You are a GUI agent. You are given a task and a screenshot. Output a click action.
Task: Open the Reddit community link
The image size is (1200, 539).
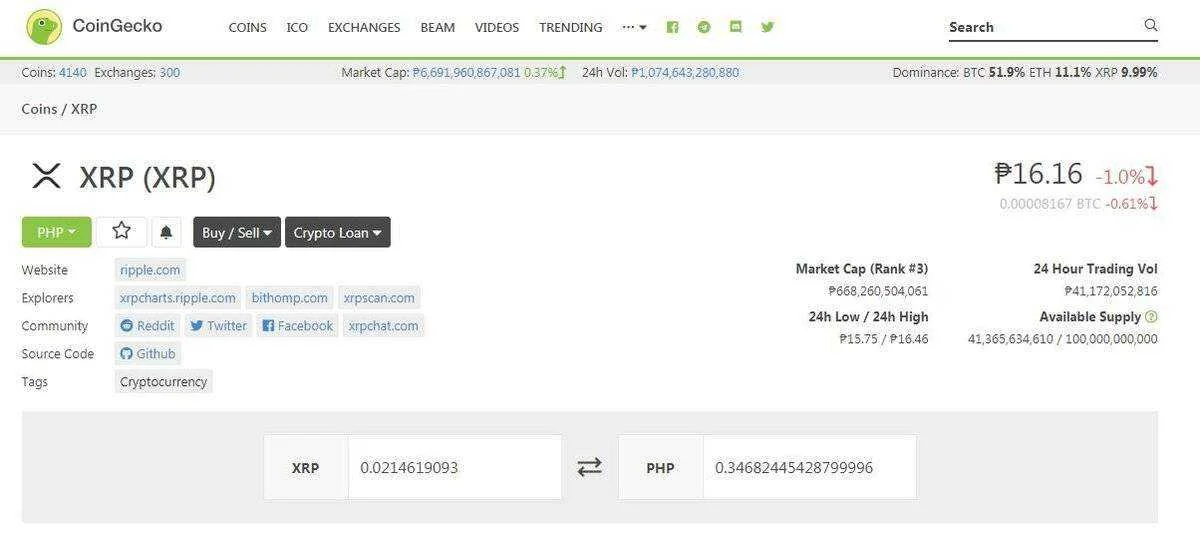pos(147,326)
